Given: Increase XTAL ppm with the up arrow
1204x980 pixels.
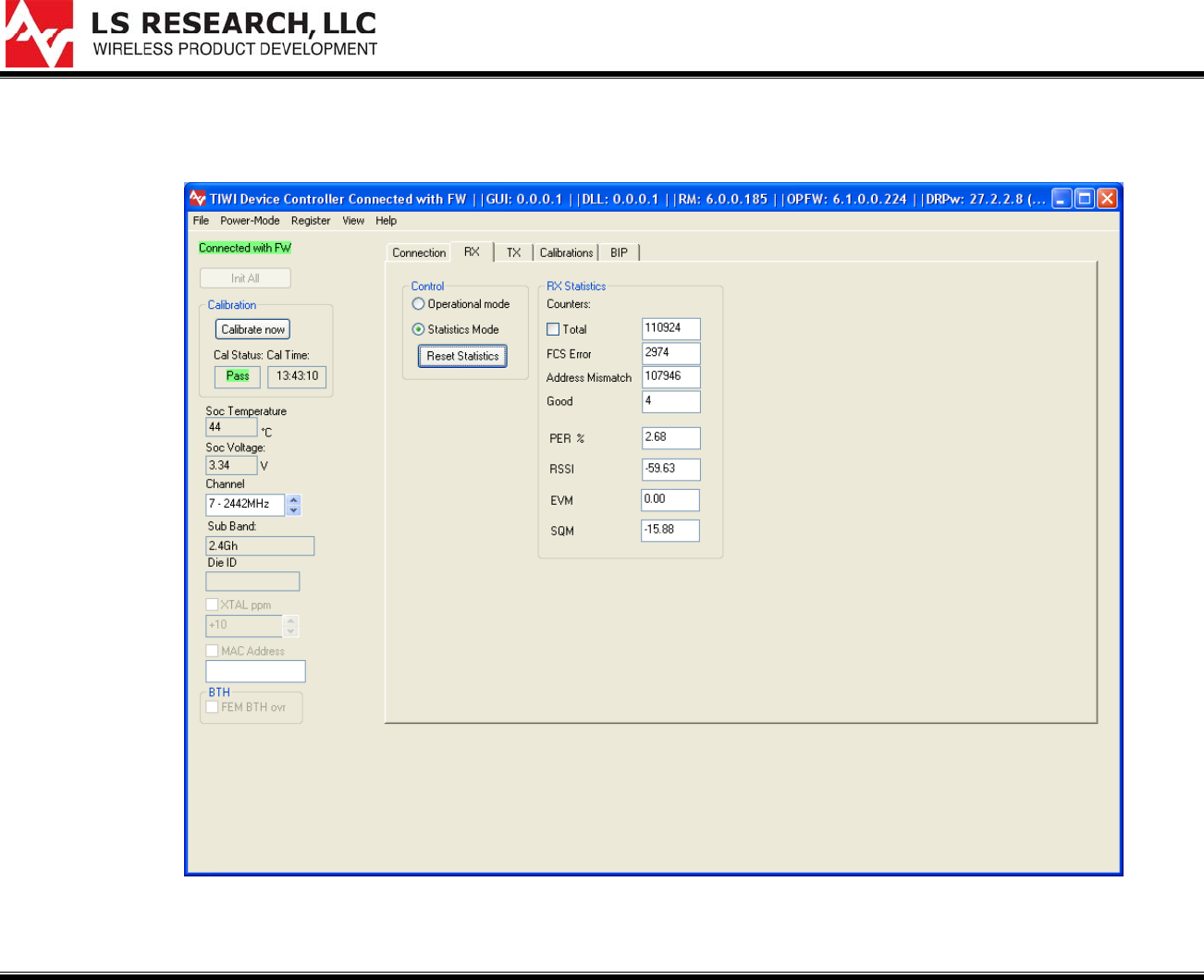Looking at the screenshot, I should (x=291, y=620).
